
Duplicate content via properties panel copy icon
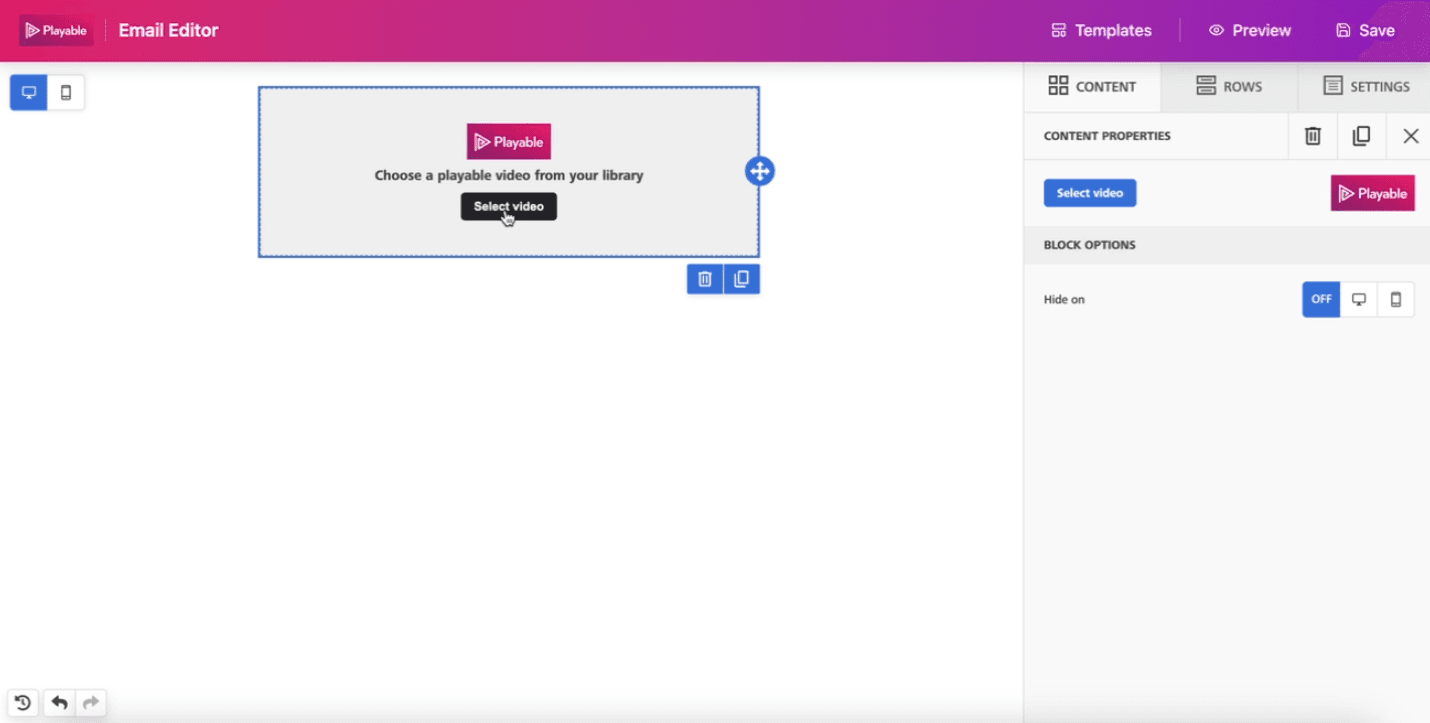pyautogui.click(x=1361, y=136)
